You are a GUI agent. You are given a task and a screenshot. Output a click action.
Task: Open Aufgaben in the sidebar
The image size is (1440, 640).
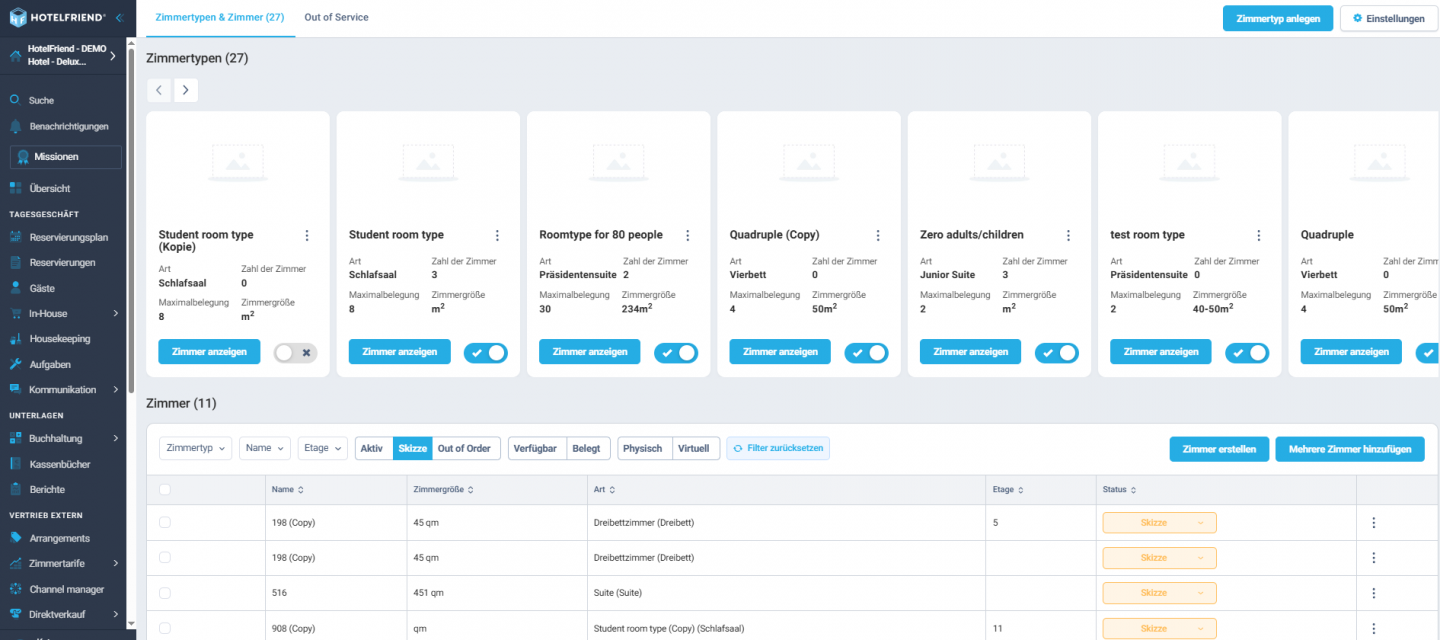point(50,364)
